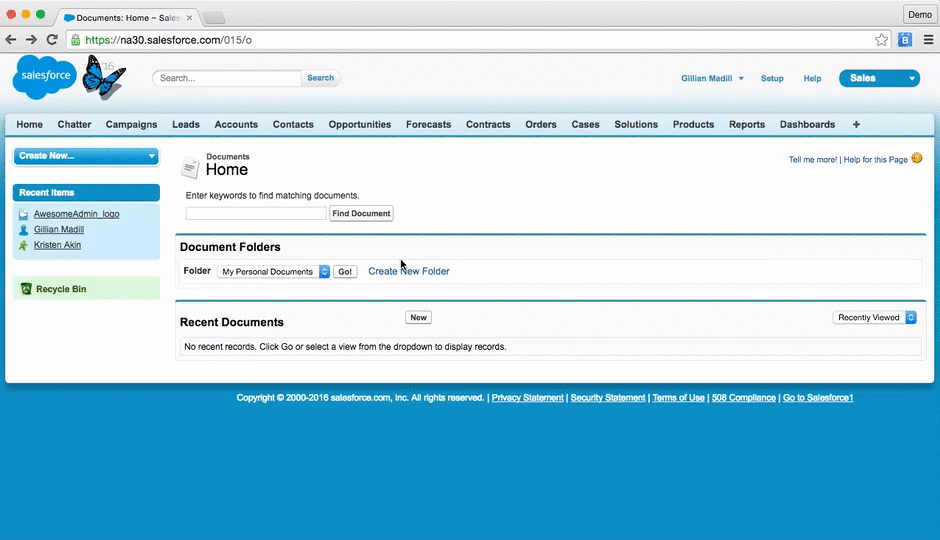Open the Reports tab
Screen dimensions: 940x540
pyautogui.click(x=747, y=125)
